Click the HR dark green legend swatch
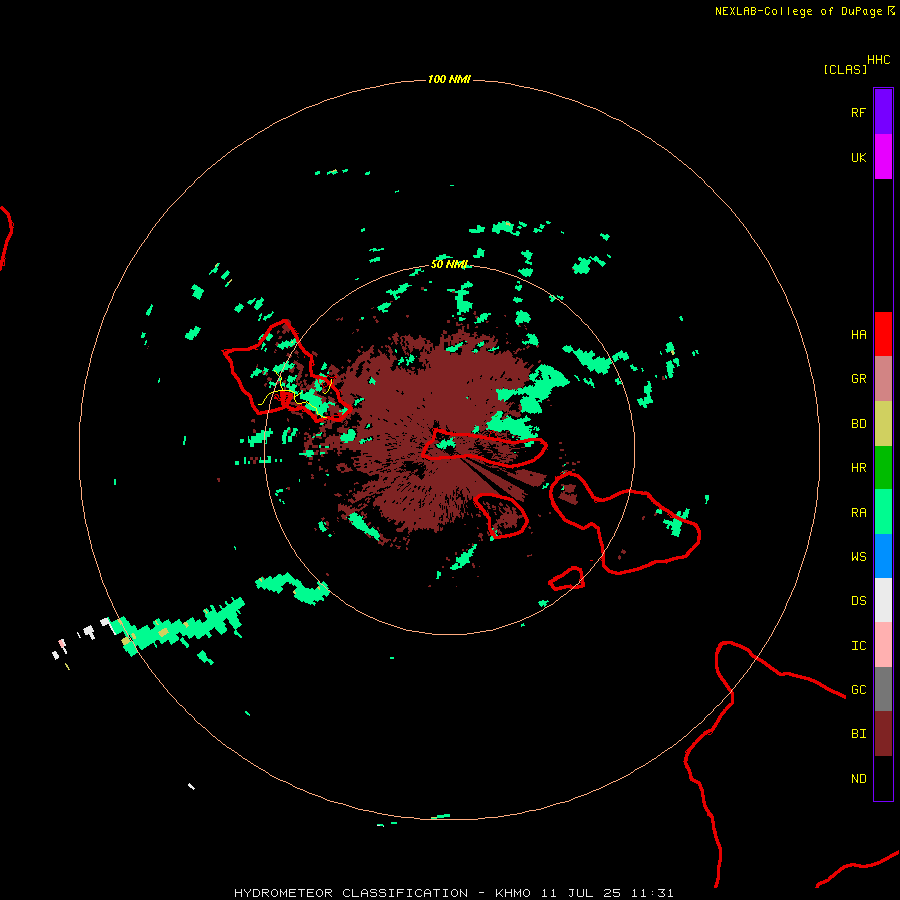Screen dimensions: 900x900 pos(883,468)
